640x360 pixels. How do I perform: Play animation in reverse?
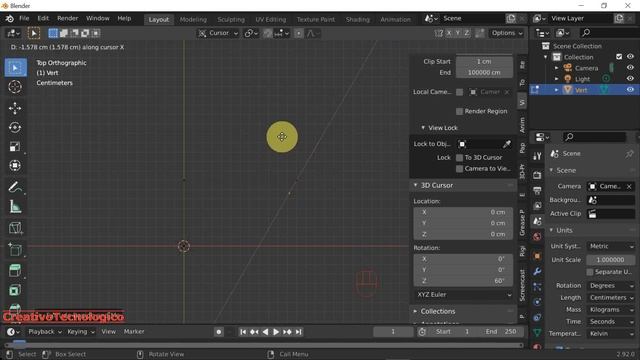point(265,332)
